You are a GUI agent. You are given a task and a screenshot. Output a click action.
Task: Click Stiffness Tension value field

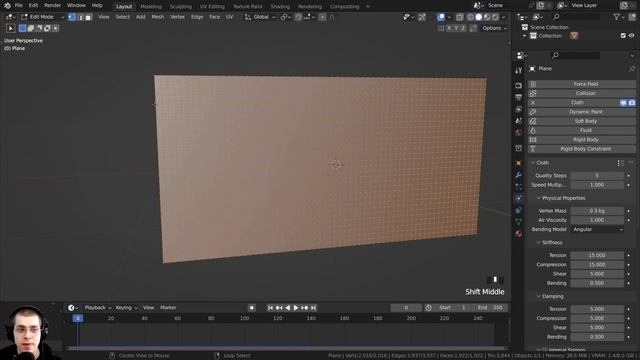(x=597, y=256)
